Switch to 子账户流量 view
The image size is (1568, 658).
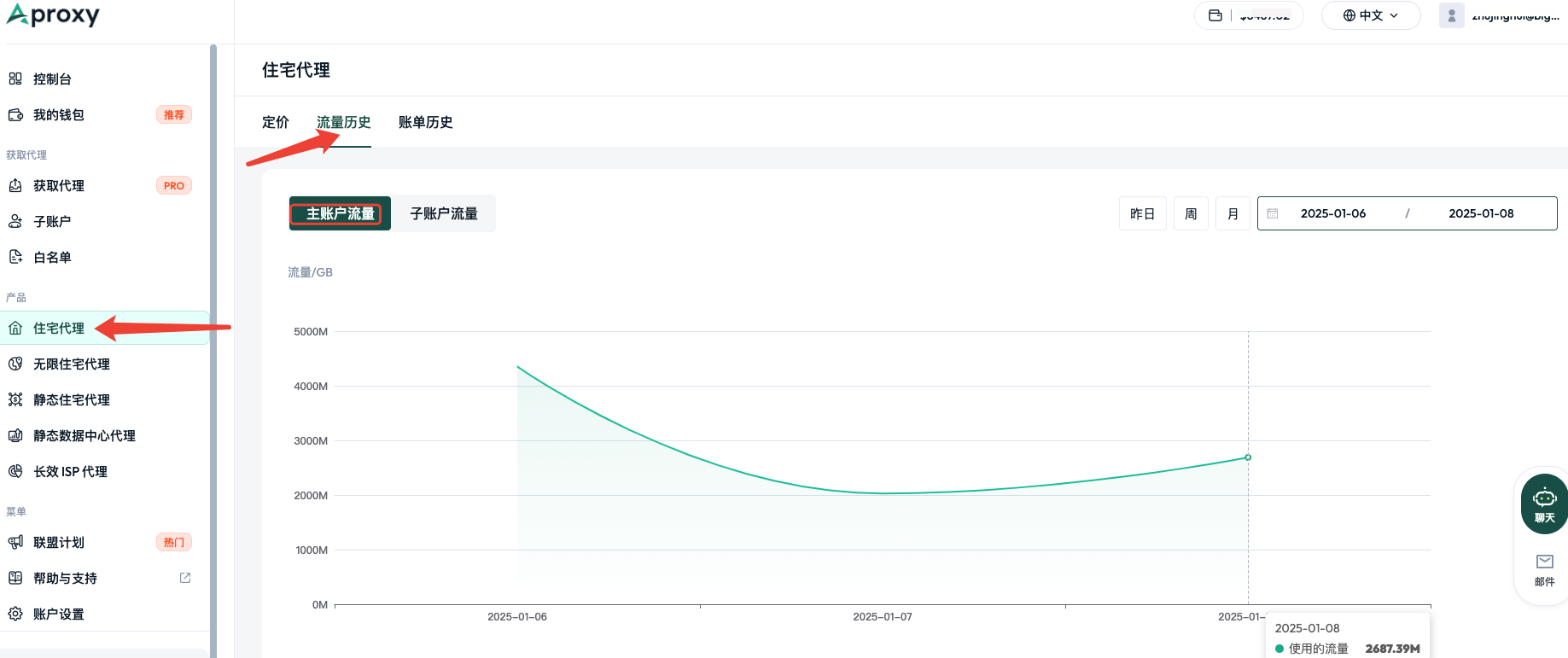(x=444, y=213)
